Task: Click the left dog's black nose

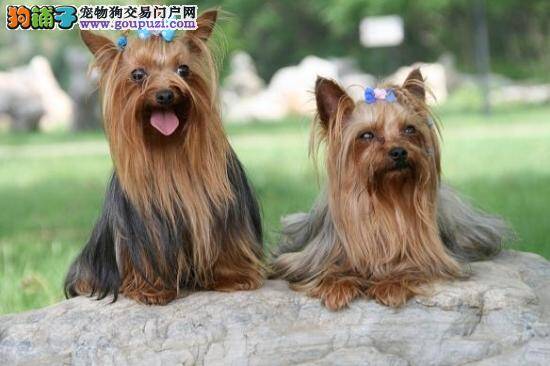Action: click(x=165, y=96)
